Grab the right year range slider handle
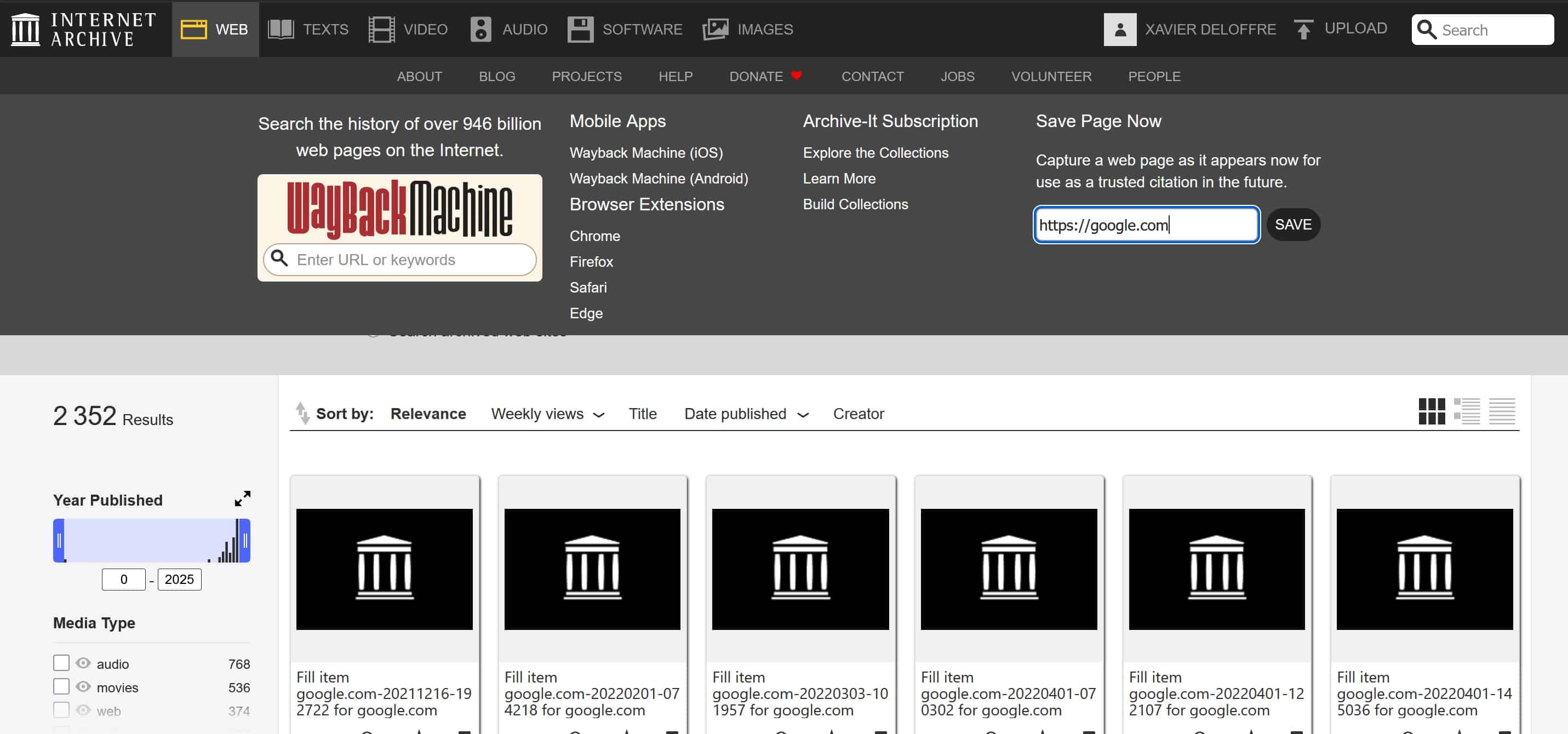1568x734 pixels. click(x=245, y=541)
